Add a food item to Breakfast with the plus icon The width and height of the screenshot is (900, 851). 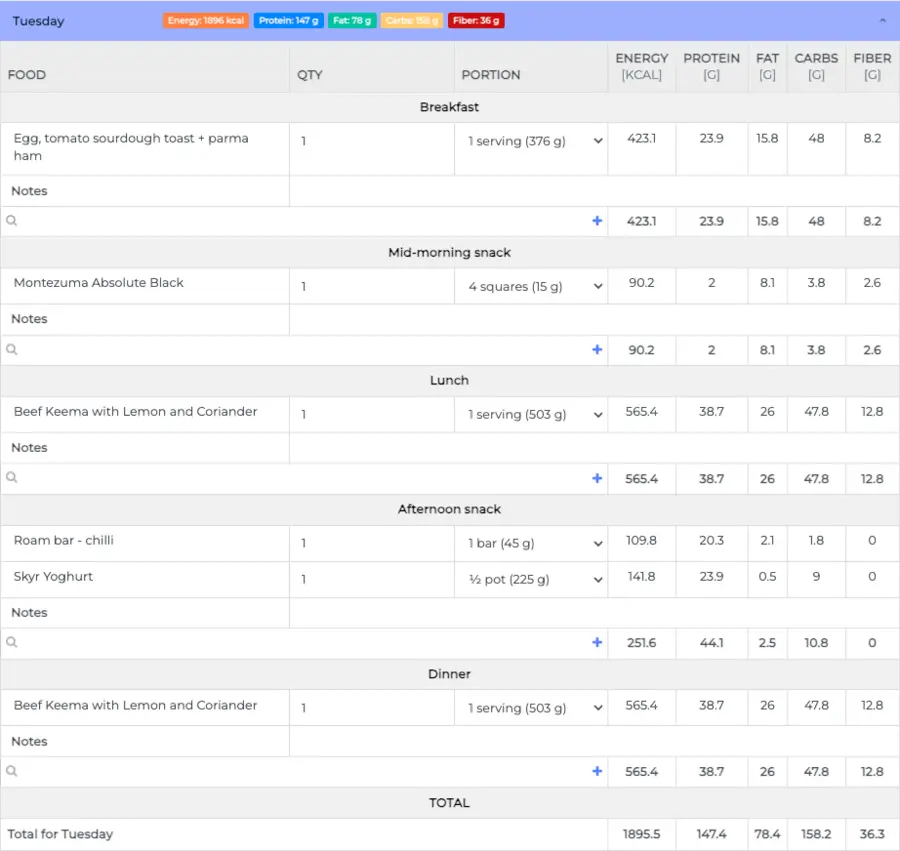(x=597, y=220)
